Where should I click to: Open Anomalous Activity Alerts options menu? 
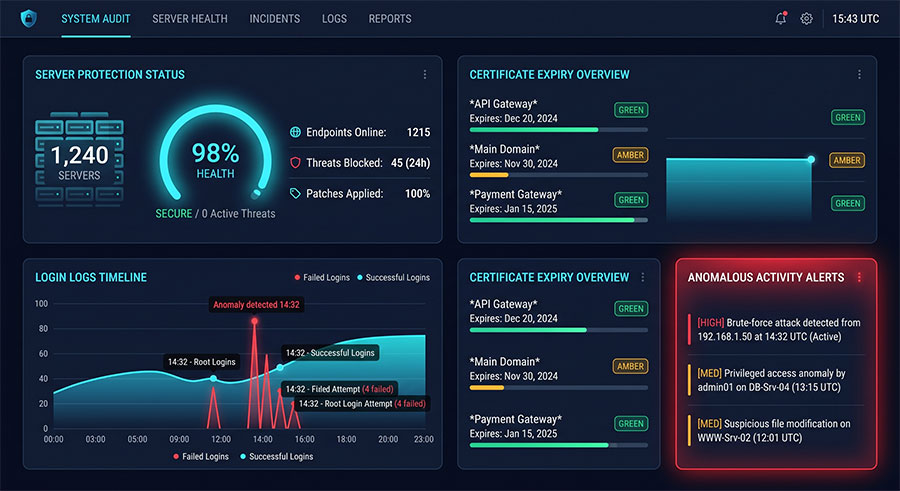pos(859,277)
